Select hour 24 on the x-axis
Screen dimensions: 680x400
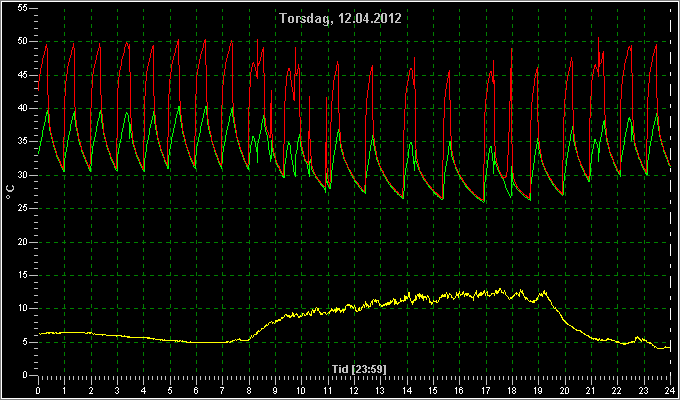[670, 390]
